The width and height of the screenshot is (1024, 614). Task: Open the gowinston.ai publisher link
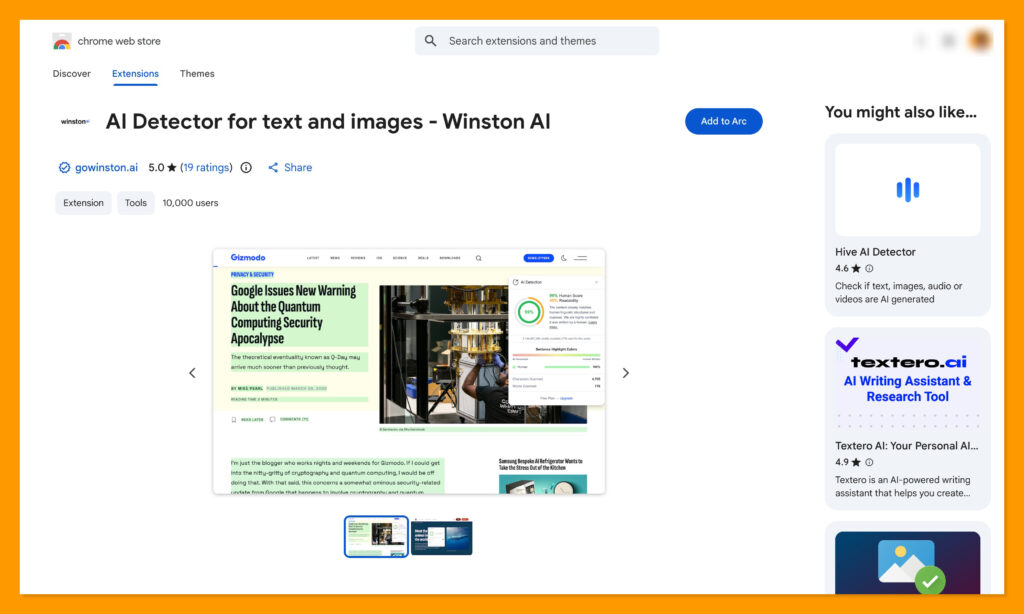pos(106,167)
